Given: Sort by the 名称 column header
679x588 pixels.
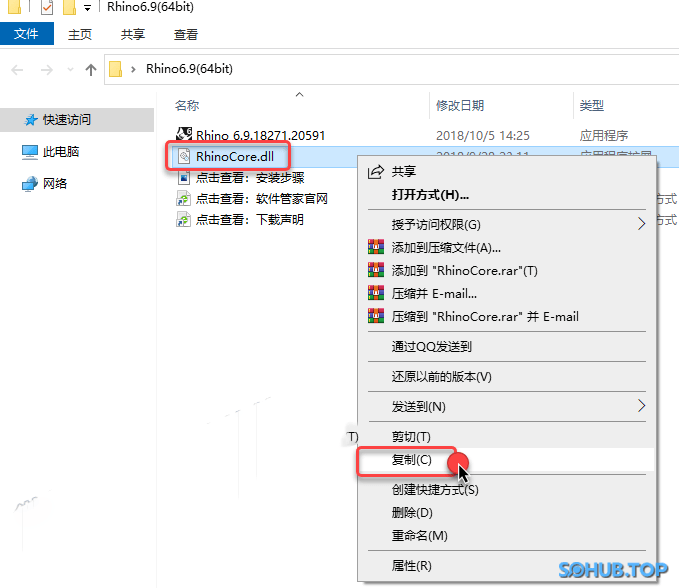Looking at the screenshot, I should pos(187,105).
